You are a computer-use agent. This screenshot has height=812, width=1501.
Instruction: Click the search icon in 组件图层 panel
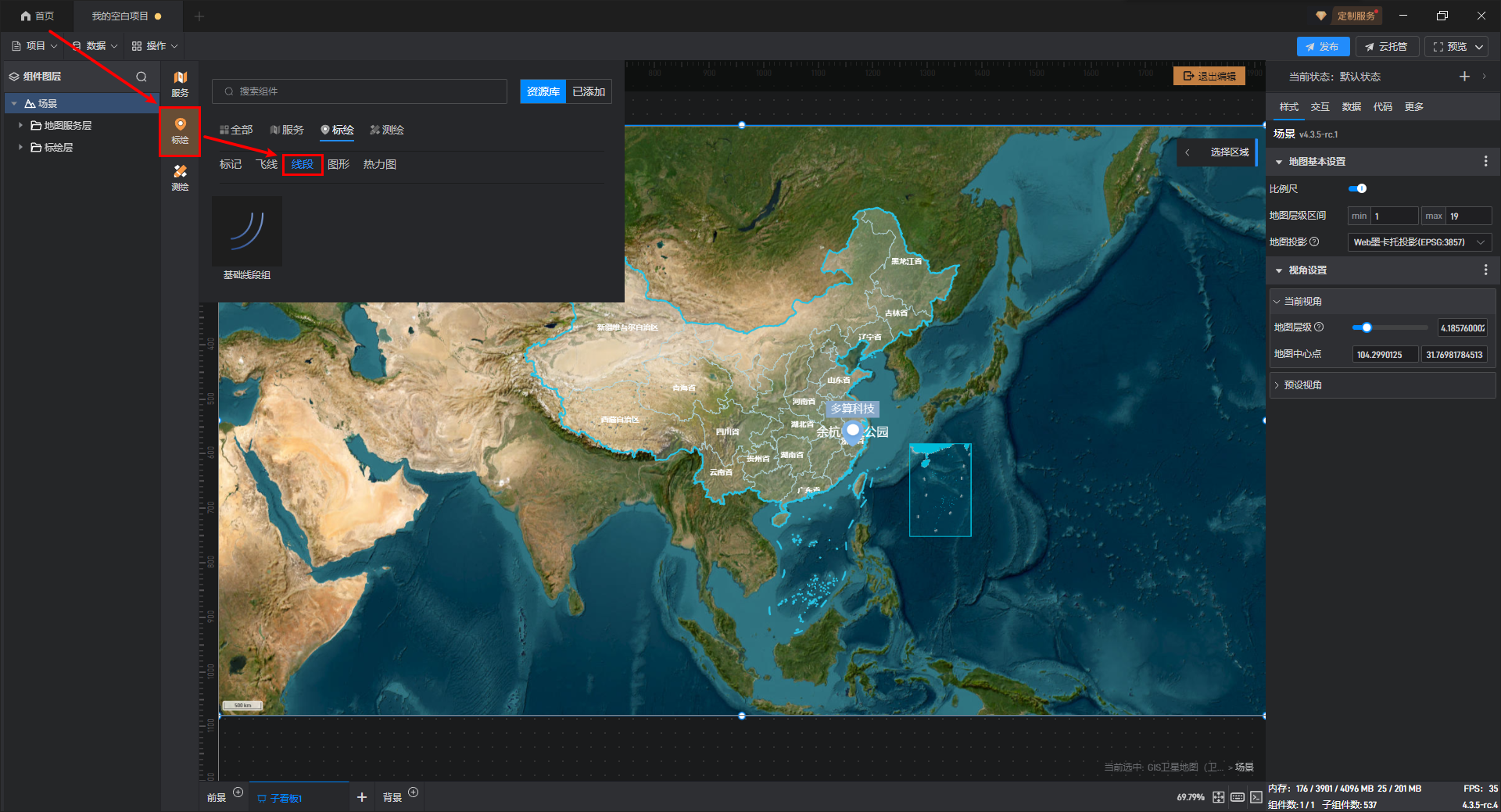pyautogui.click(x=142, y=77)
